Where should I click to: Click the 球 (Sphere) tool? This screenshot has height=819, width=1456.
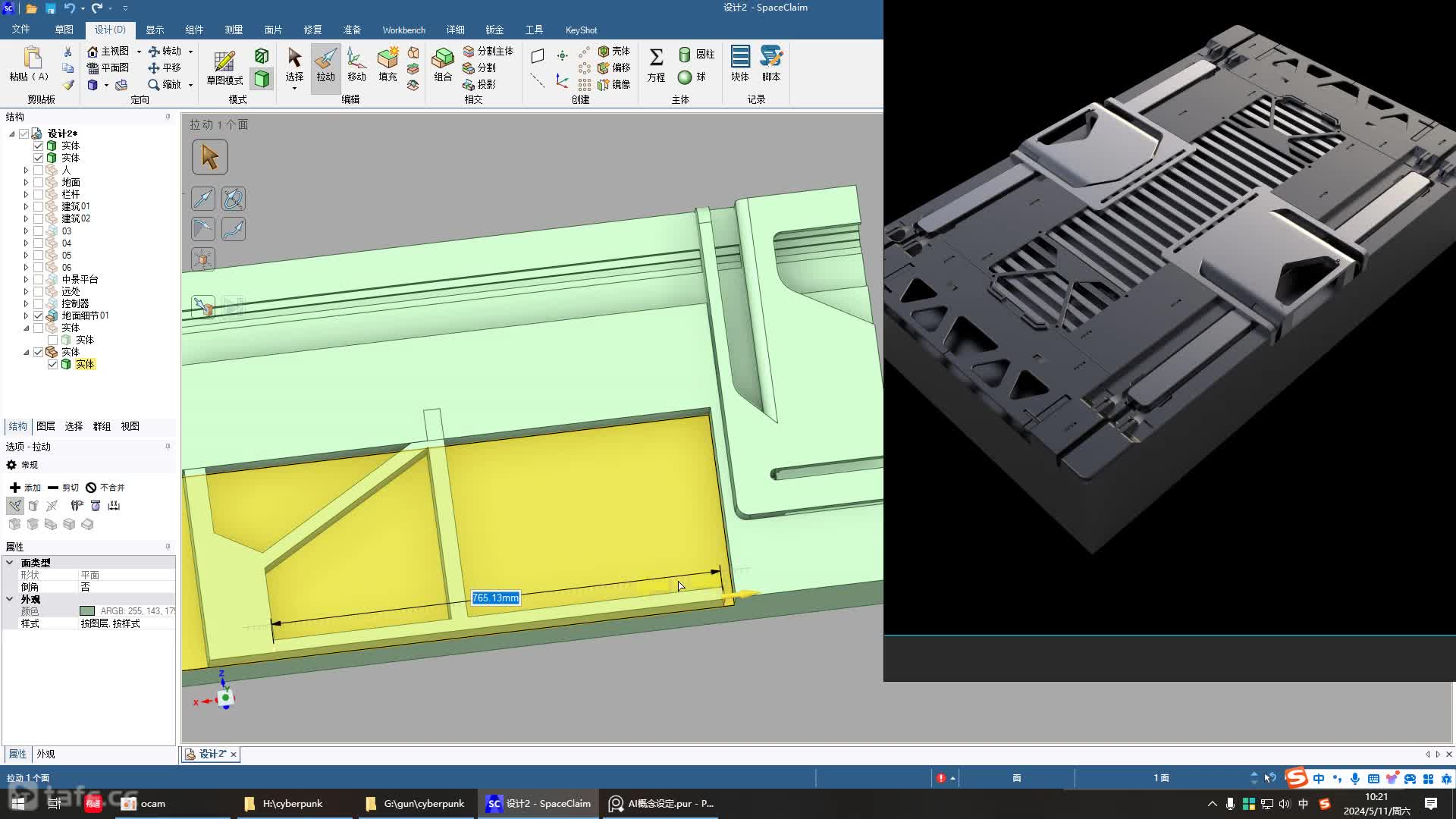coord(692,77)
